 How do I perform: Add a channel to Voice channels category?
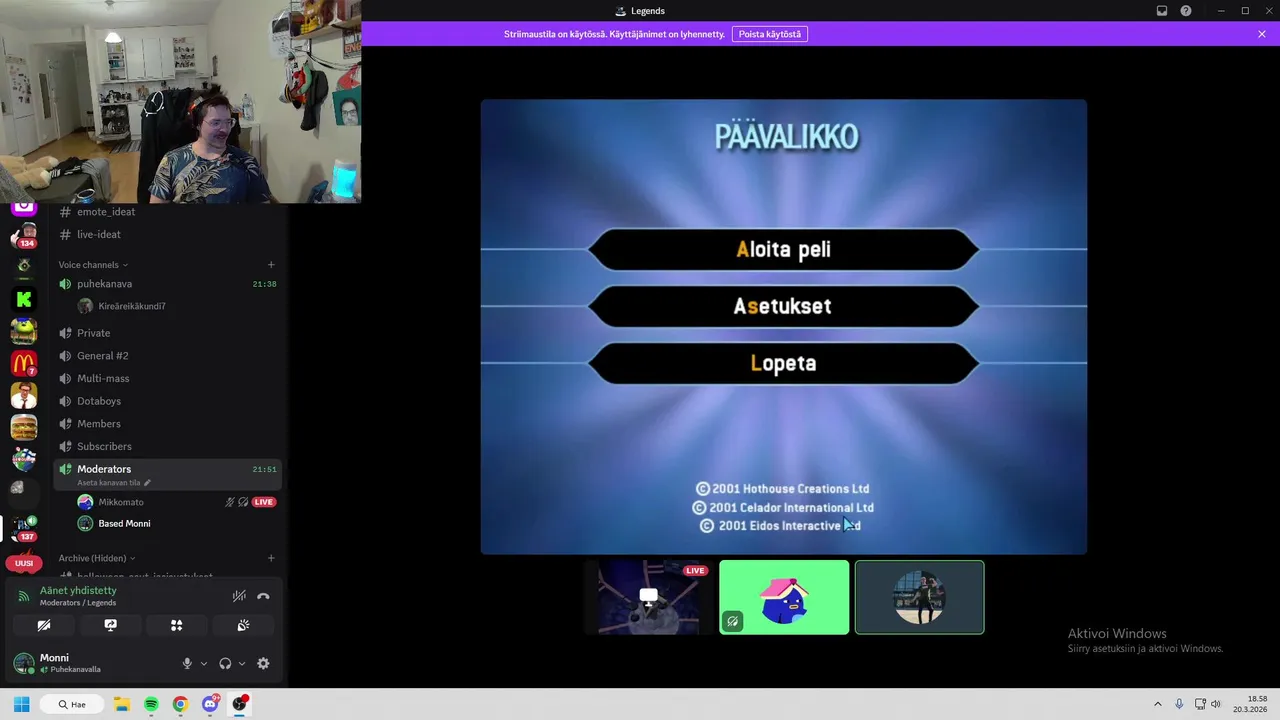click(271, 265)
